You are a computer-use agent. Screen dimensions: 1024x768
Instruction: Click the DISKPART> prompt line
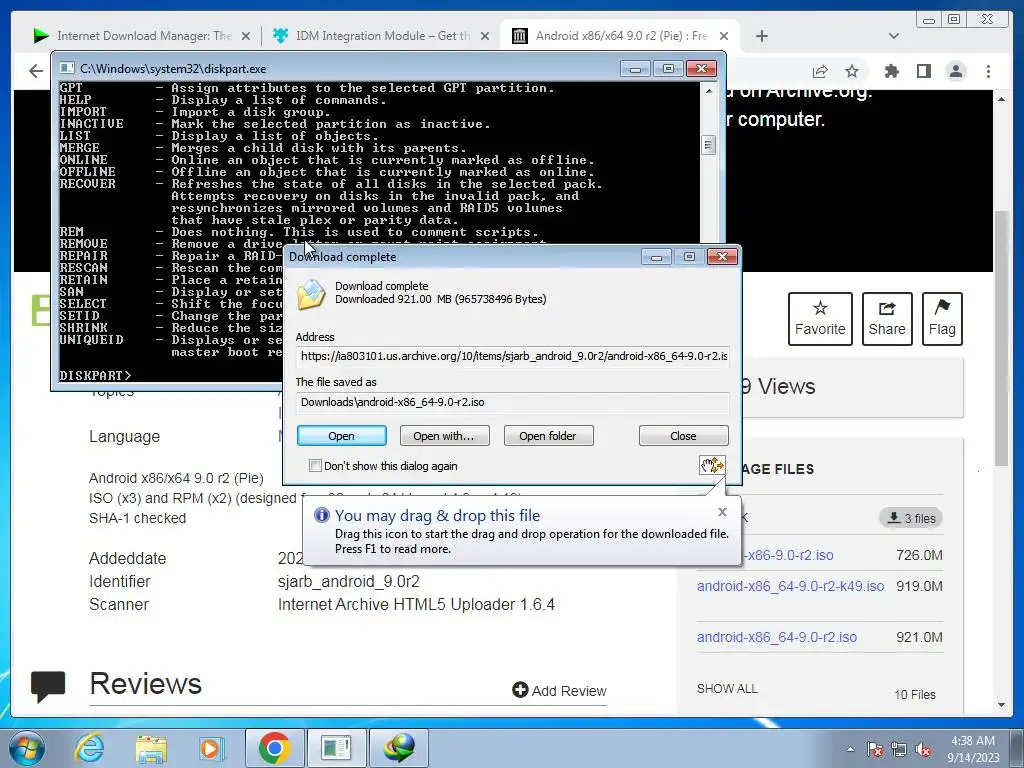click(x=95, y=376)
